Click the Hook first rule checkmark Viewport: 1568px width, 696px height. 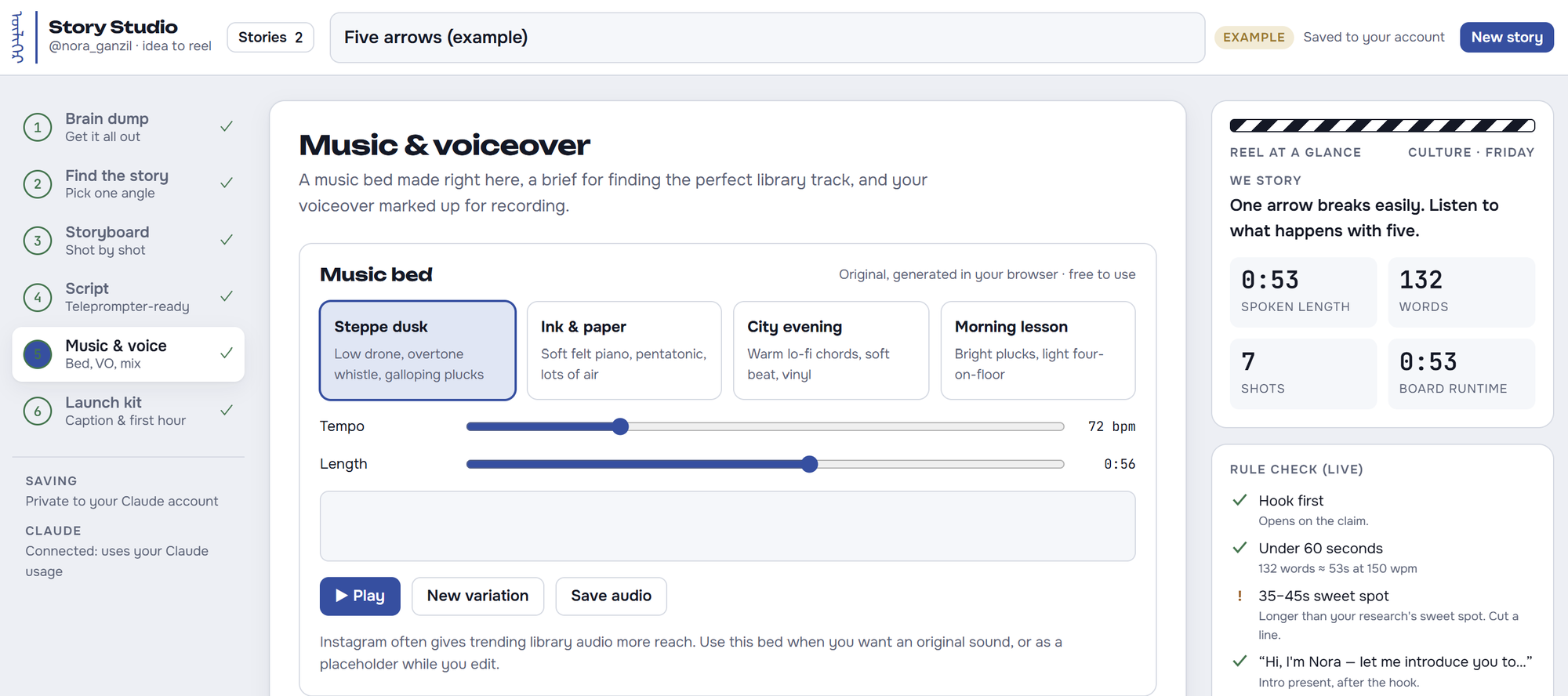coord(1240,500)
